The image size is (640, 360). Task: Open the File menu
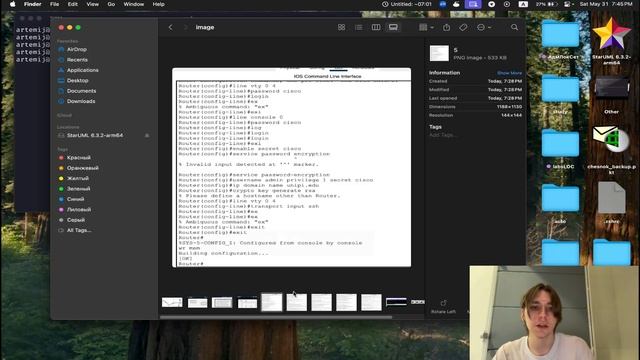(x=54, y=4)
